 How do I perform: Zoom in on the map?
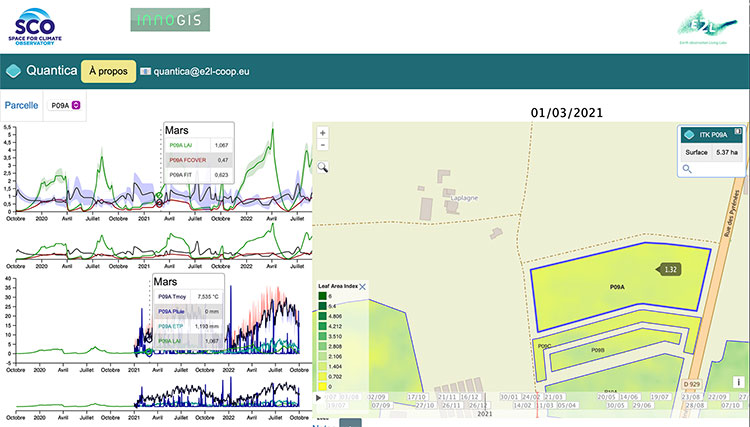[x=323, y=133]
